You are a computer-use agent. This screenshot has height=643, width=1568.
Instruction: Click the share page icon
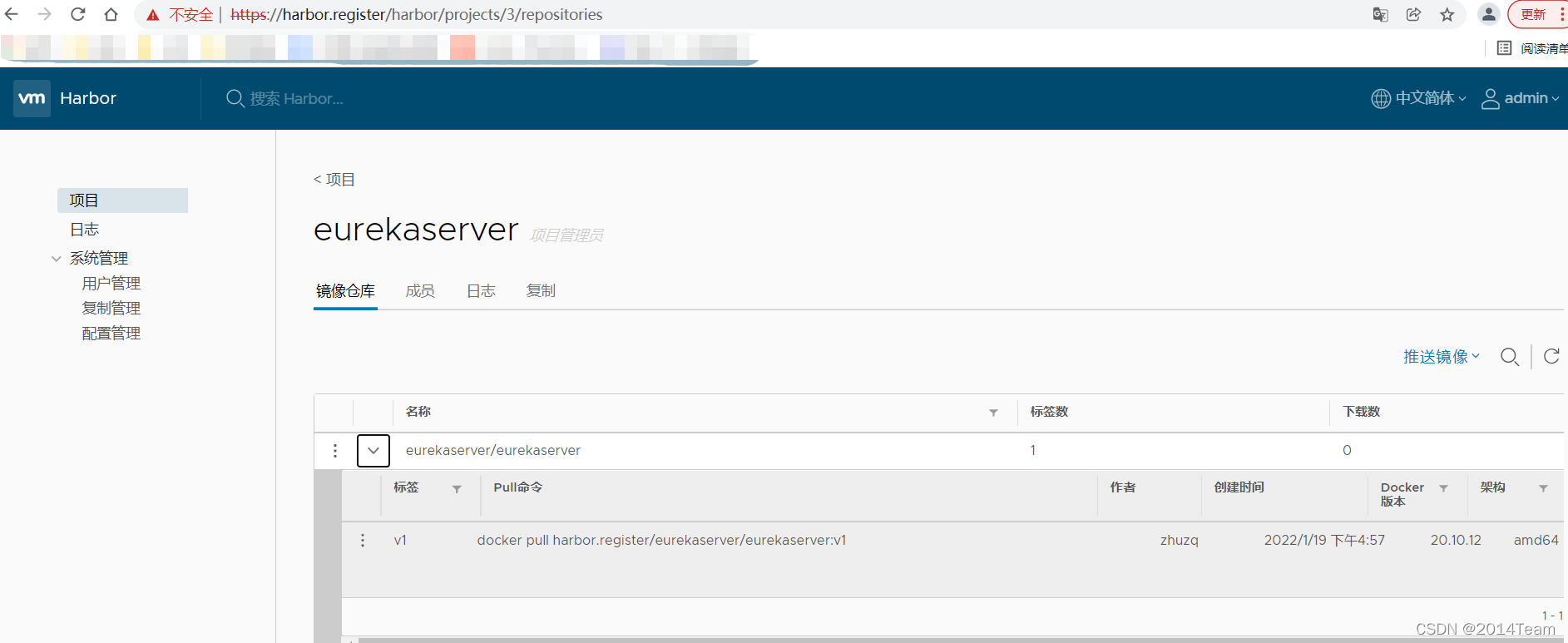click(1414, 14)
